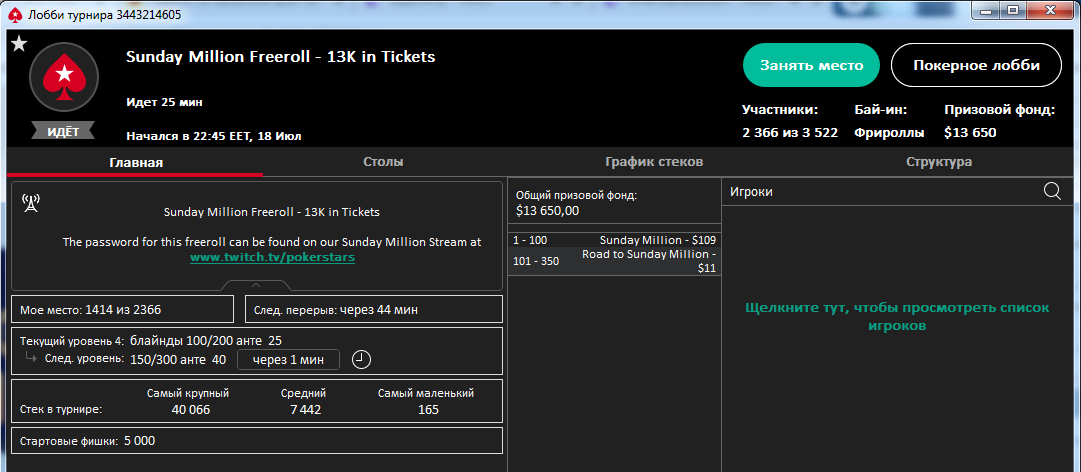Toggle the favorite star for this tournament
The height and width of the screenshot is (472, 1081).
pos(19,45)
